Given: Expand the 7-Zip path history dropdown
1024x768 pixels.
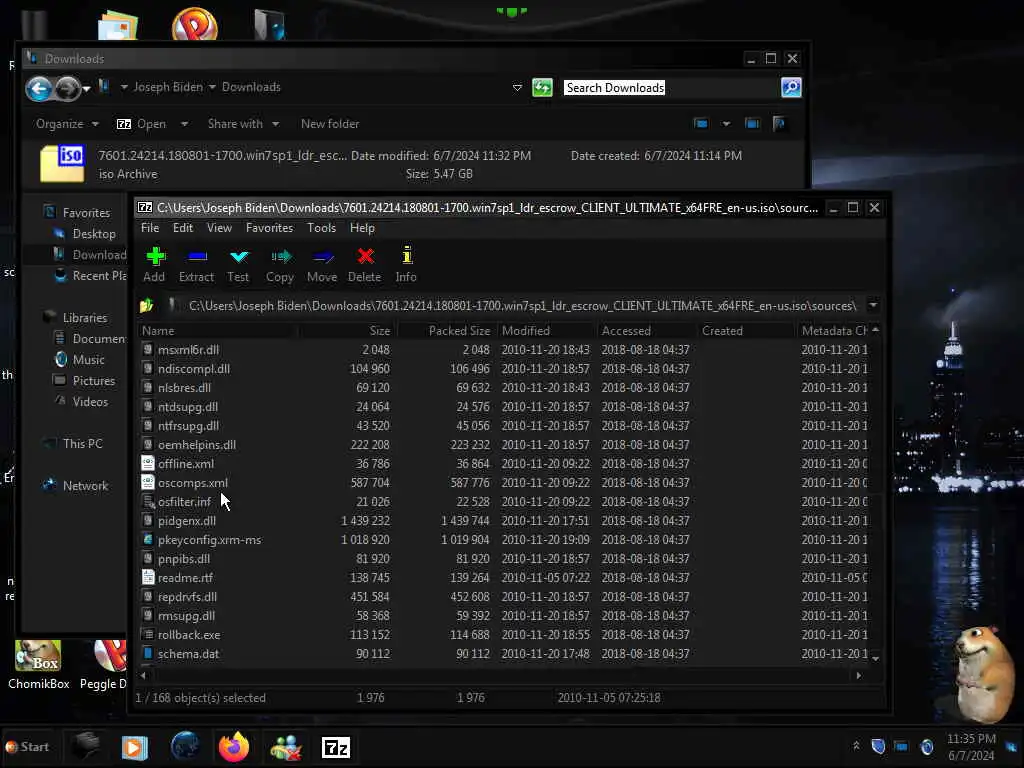Looking at the screenshot, I should tap(873, 305).
